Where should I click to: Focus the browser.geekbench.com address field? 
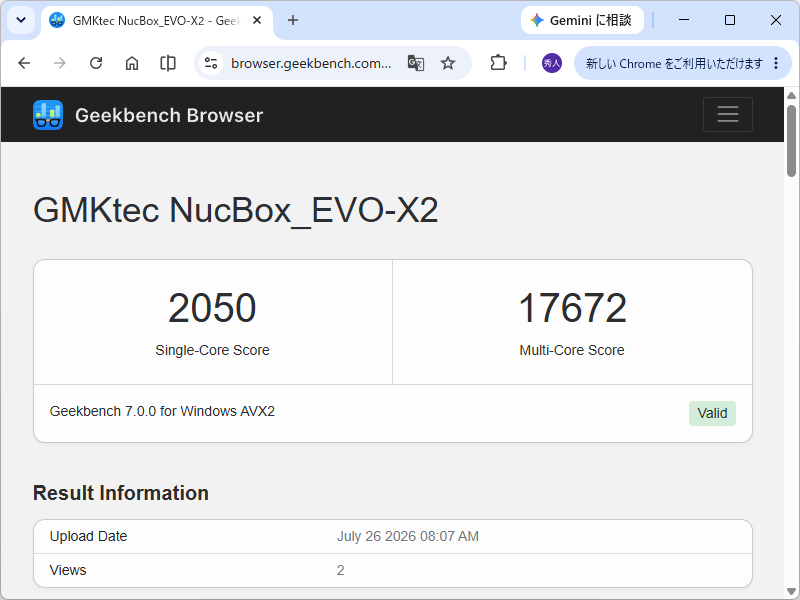point(311,63)
